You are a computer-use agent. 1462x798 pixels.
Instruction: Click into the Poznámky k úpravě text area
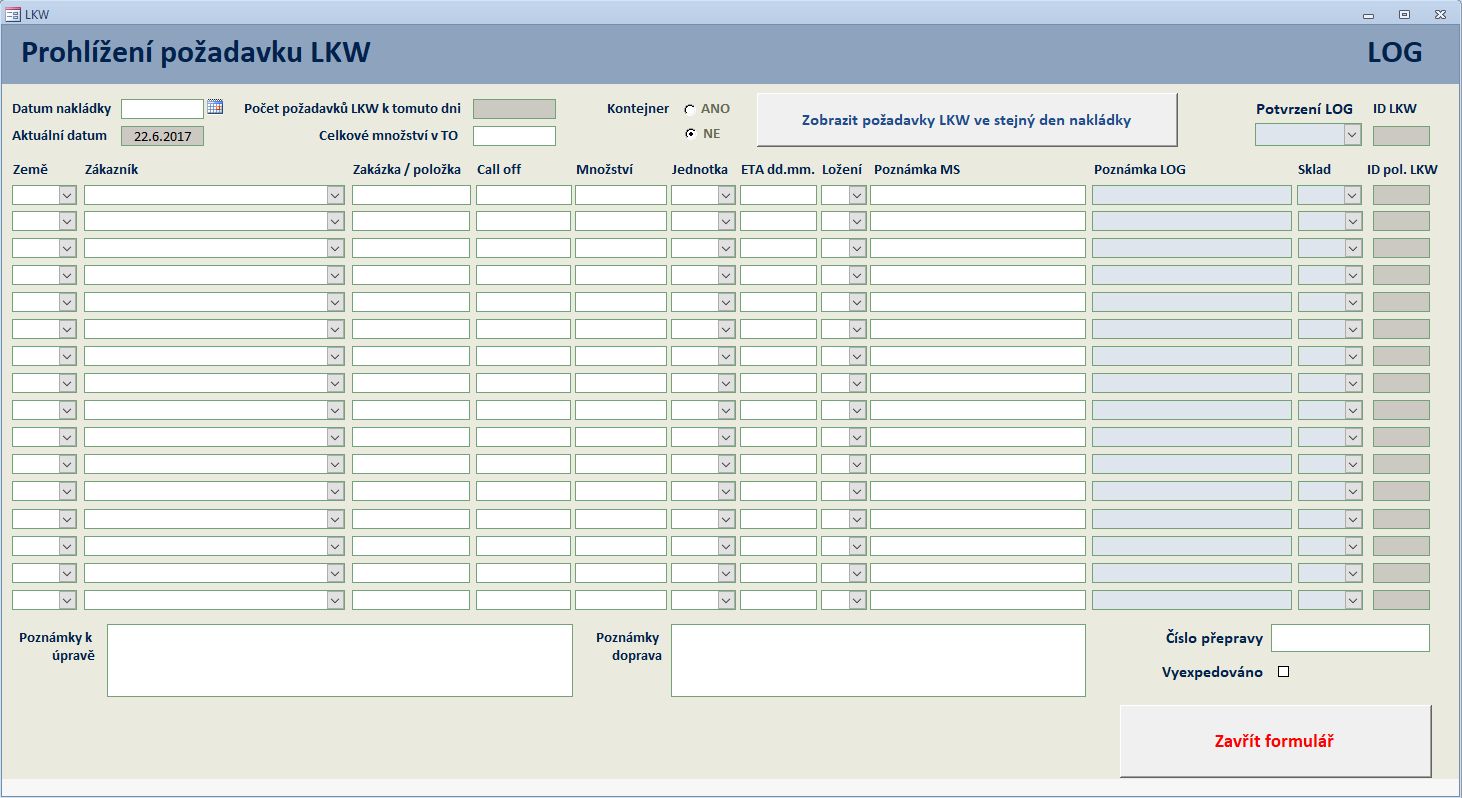point(340,660)
